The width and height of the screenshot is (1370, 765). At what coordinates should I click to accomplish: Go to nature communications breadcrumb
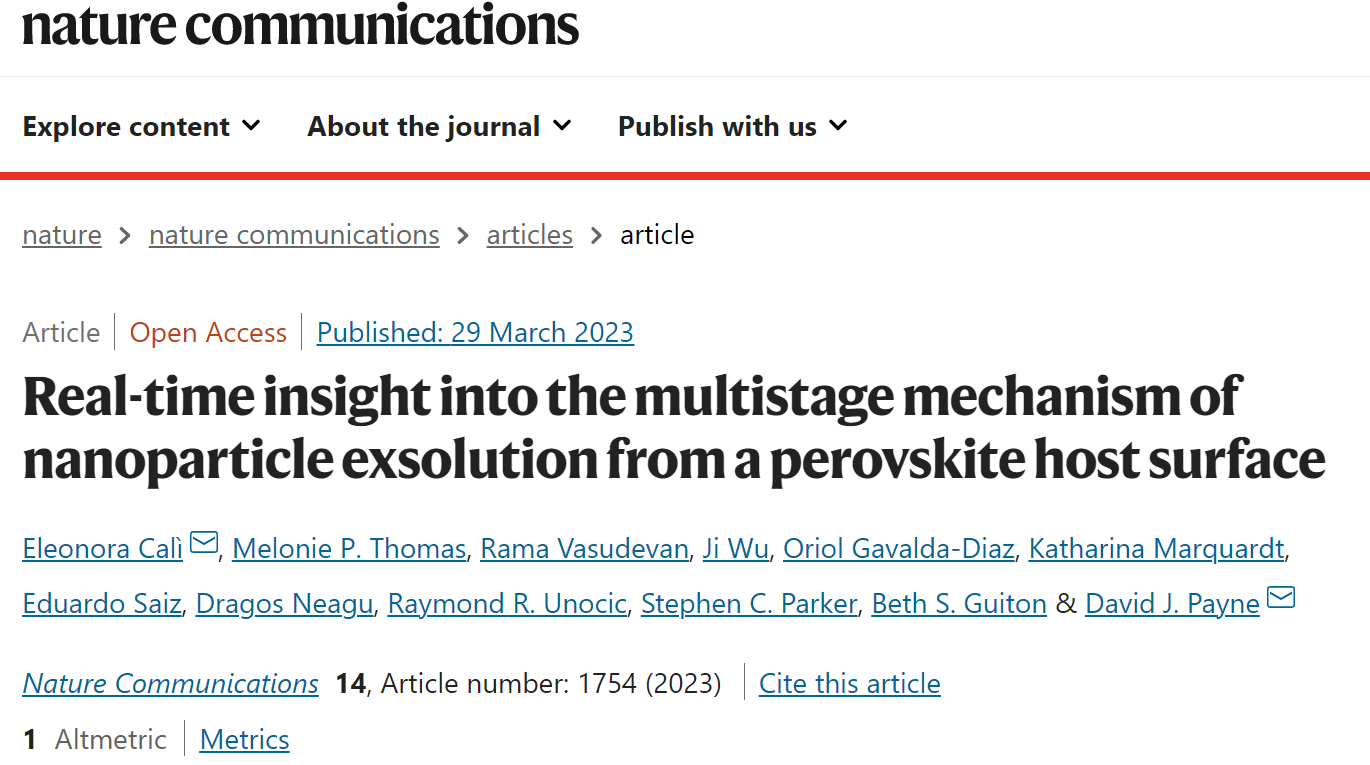[x=294, y=235]
